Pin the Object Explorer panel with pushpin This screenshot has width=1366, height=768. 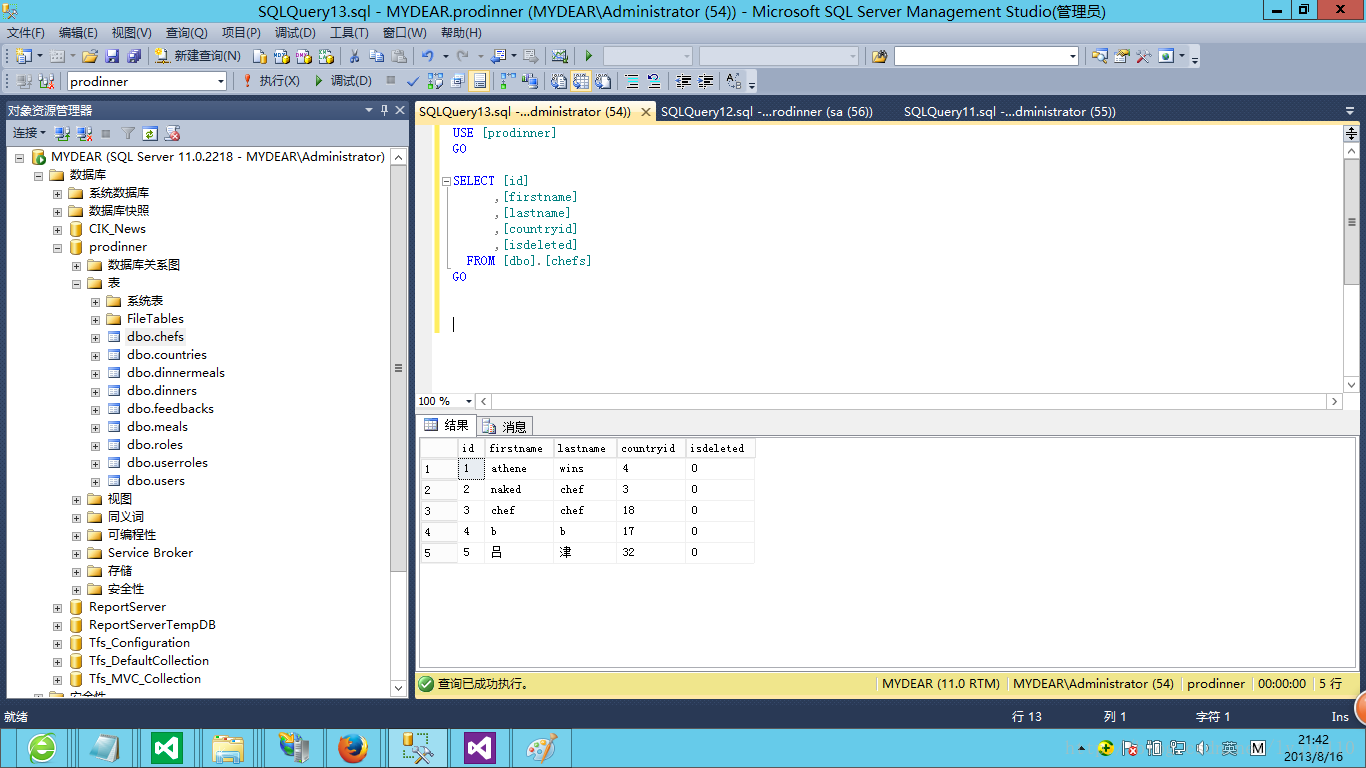(384, 110)
